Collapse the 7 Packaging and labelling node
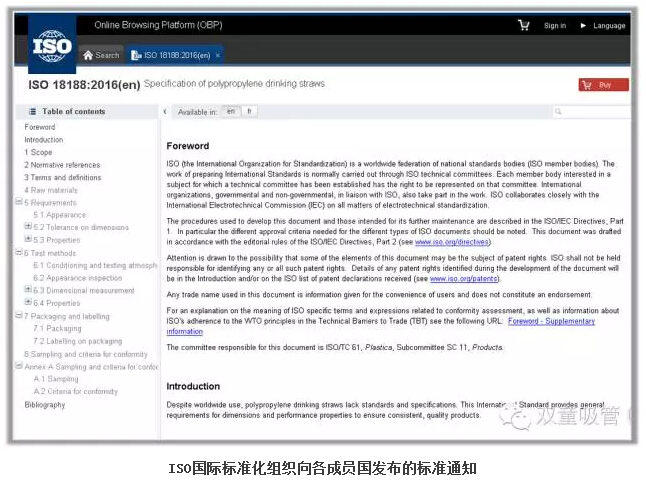The image size is (646, 482). coord(19,316)
